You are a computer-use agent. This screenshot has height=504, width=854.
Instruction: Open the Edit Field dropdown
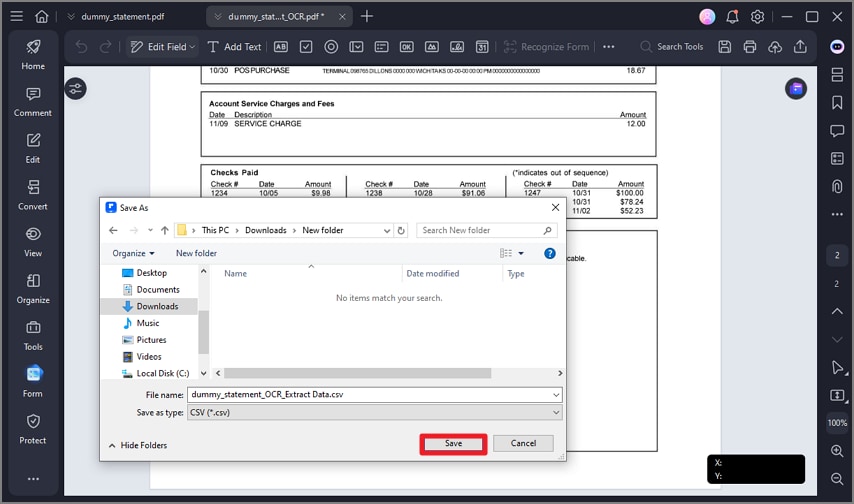click(162, 47)
